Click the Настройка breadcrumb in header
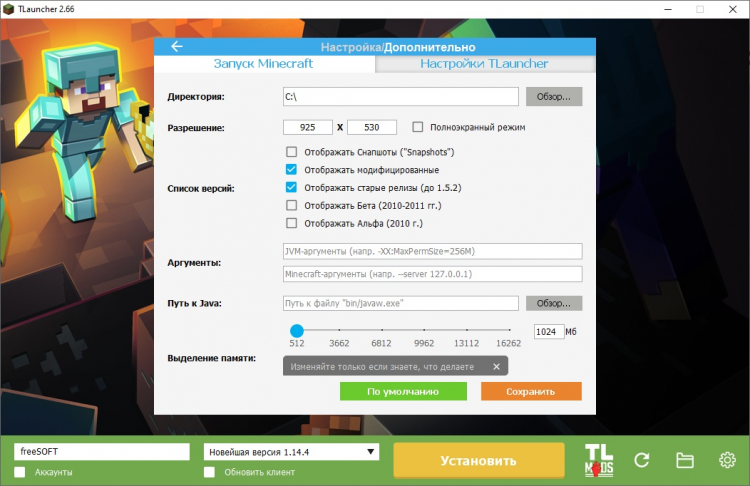 pos(351,47)
